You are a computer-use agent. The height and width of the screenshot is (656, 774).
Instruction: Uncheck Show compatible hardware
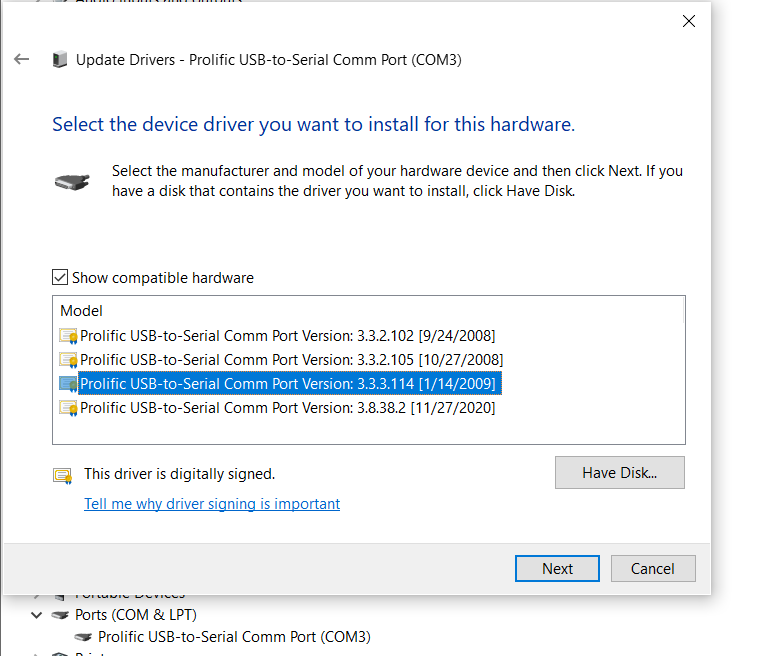pos(60,277)
